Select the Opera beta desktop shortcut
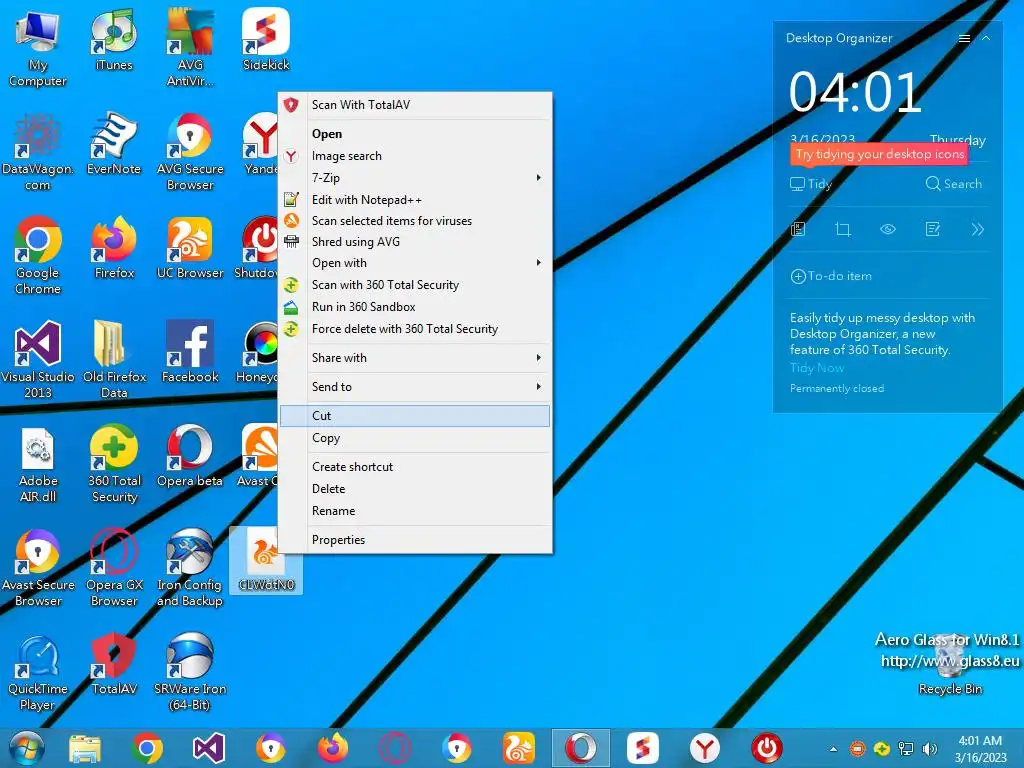 pyautogui.click(x=190, y=456)
